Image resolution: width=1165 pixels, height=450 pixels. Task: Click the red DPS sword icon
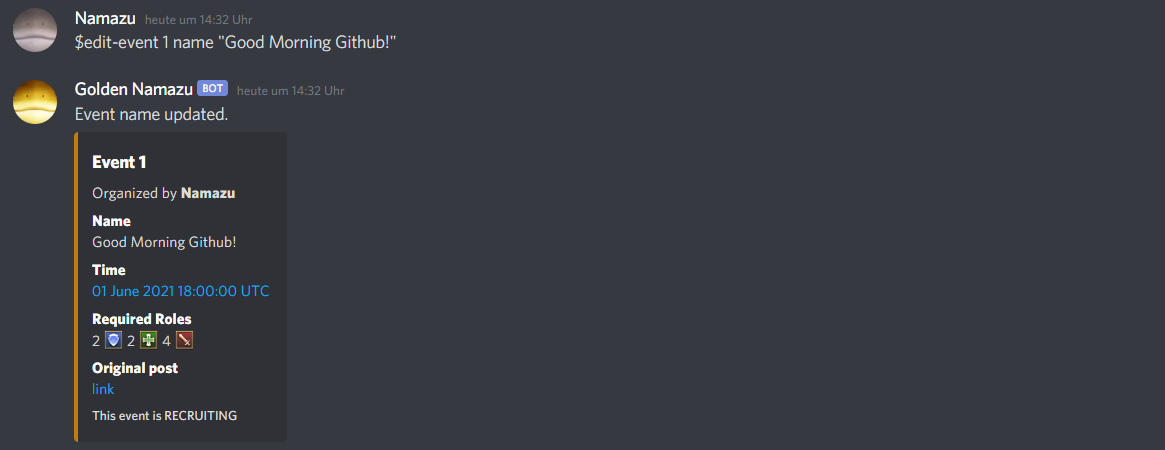(x=184, y=341)
